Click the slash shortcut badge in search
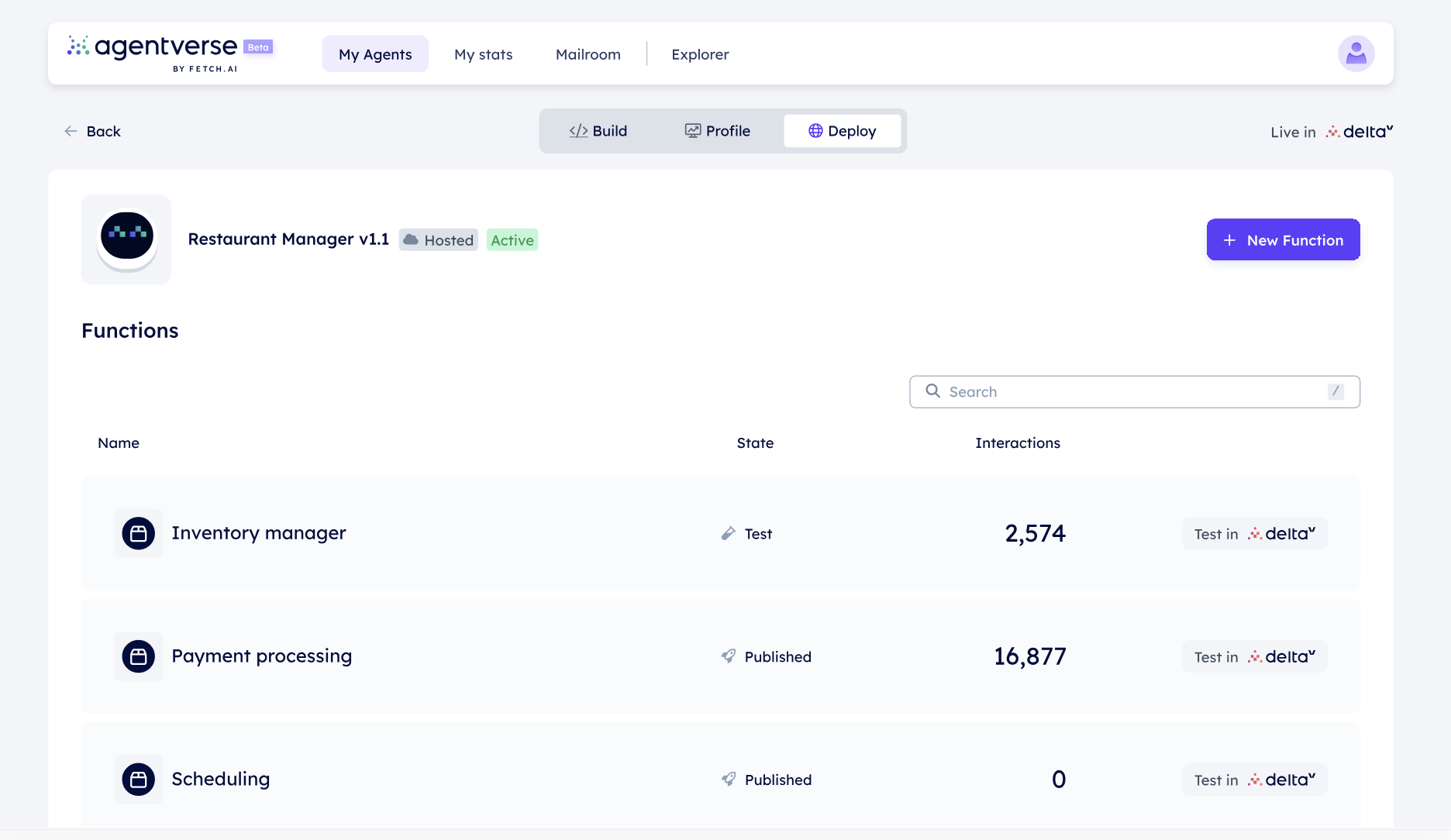The width and height of the screenshot is (1451, 840). (x=1335, y=391)
